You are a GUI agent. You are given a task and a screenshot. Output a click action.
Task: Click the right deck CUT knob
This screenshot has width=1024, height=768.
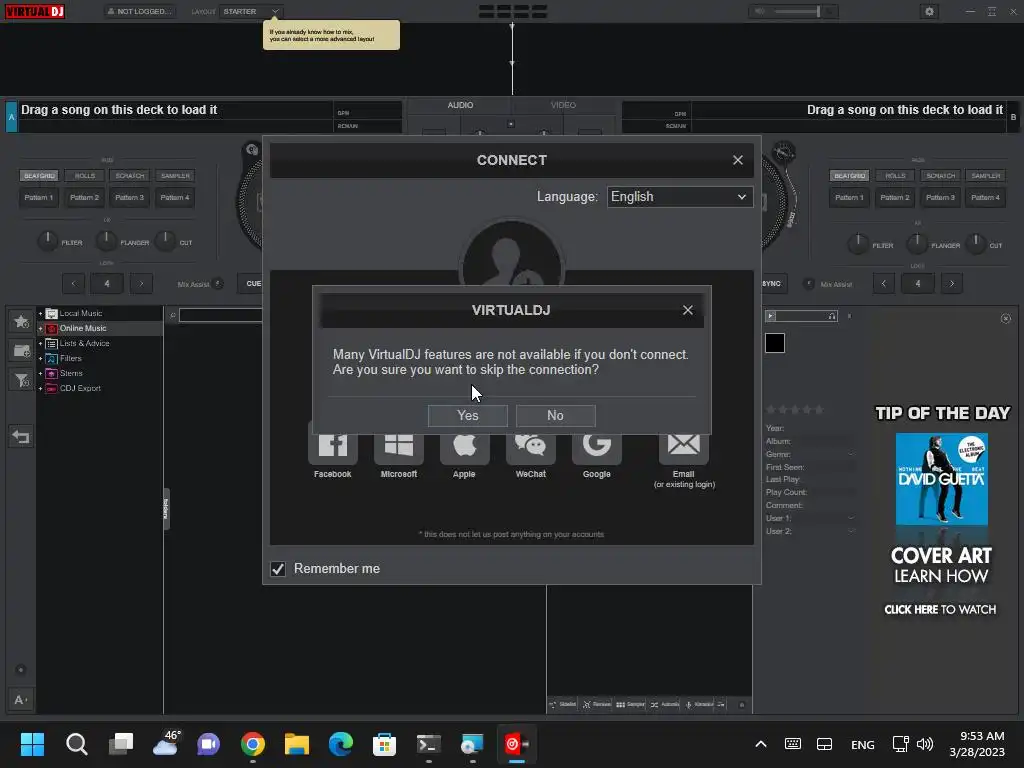(x=976, y=244)
